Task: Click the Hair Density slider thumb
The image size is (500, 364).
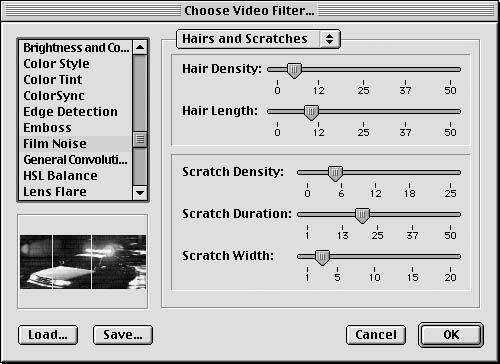Action: click(x=294, y=71)
